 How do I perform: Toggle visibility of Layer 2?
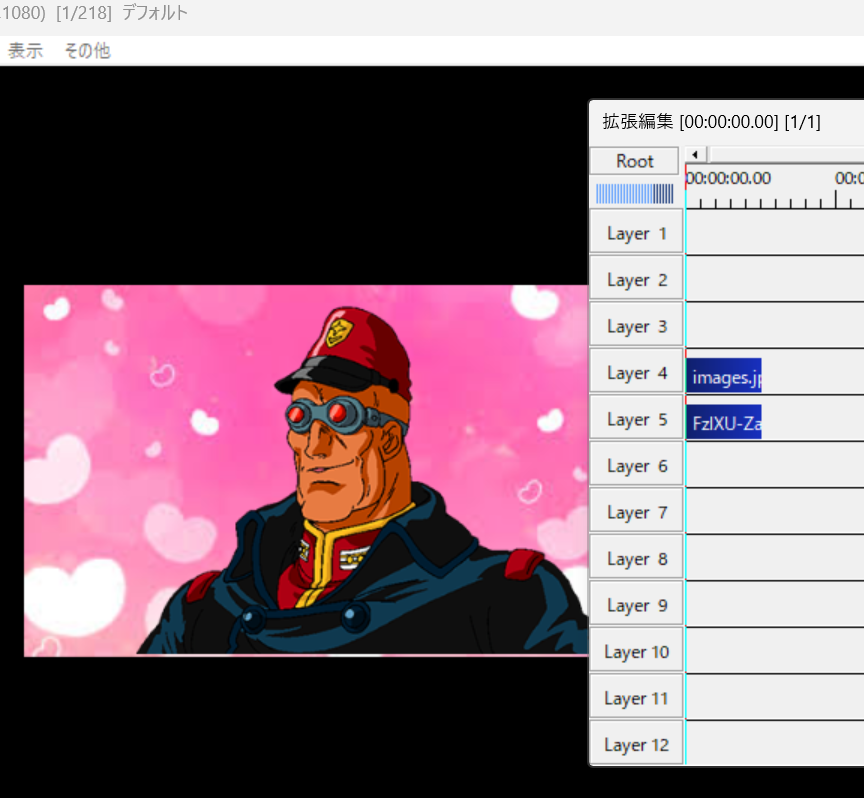point(636,280)
